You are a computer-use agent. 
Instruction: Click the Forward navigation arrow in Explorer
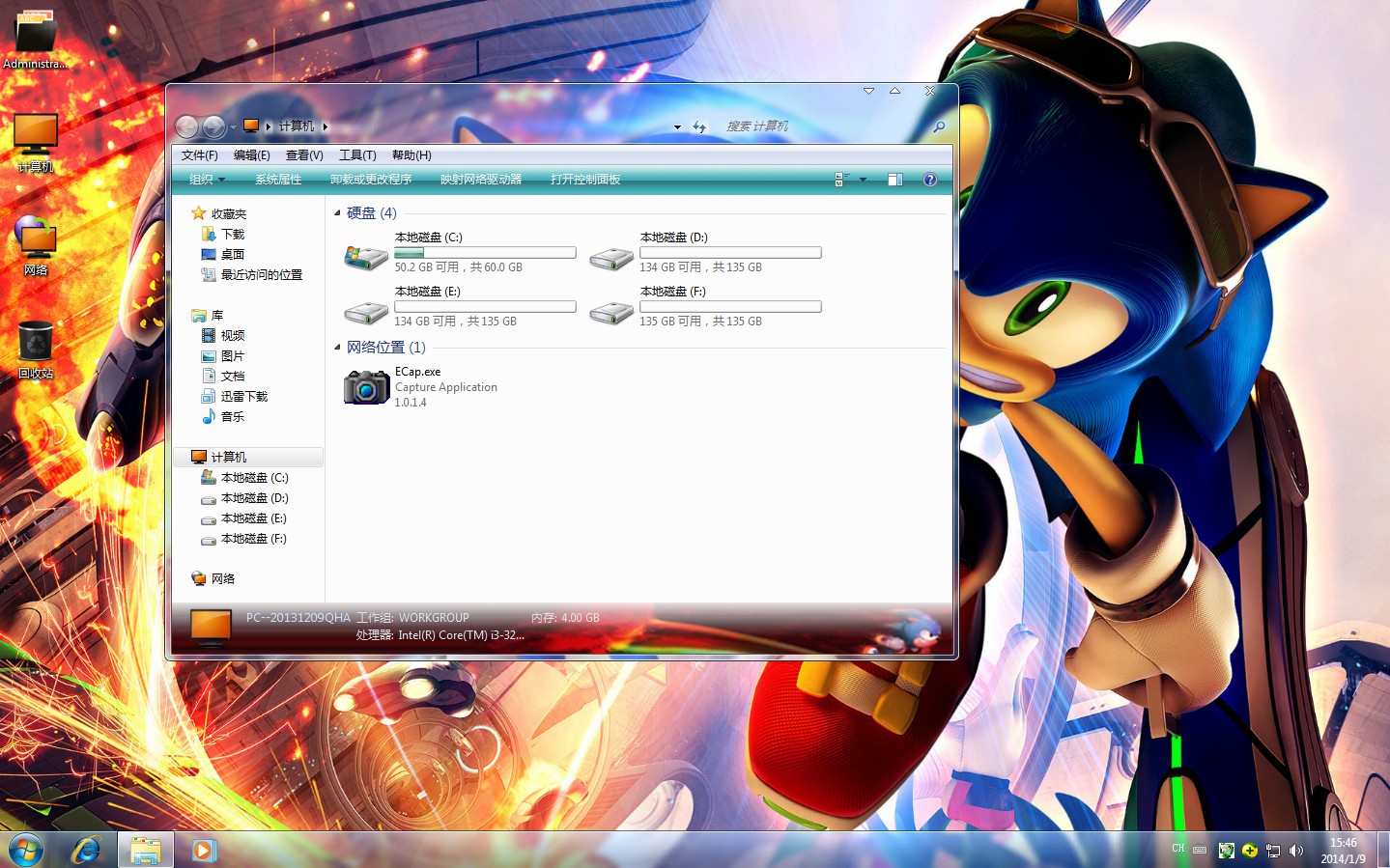click(x=214, y=126)
